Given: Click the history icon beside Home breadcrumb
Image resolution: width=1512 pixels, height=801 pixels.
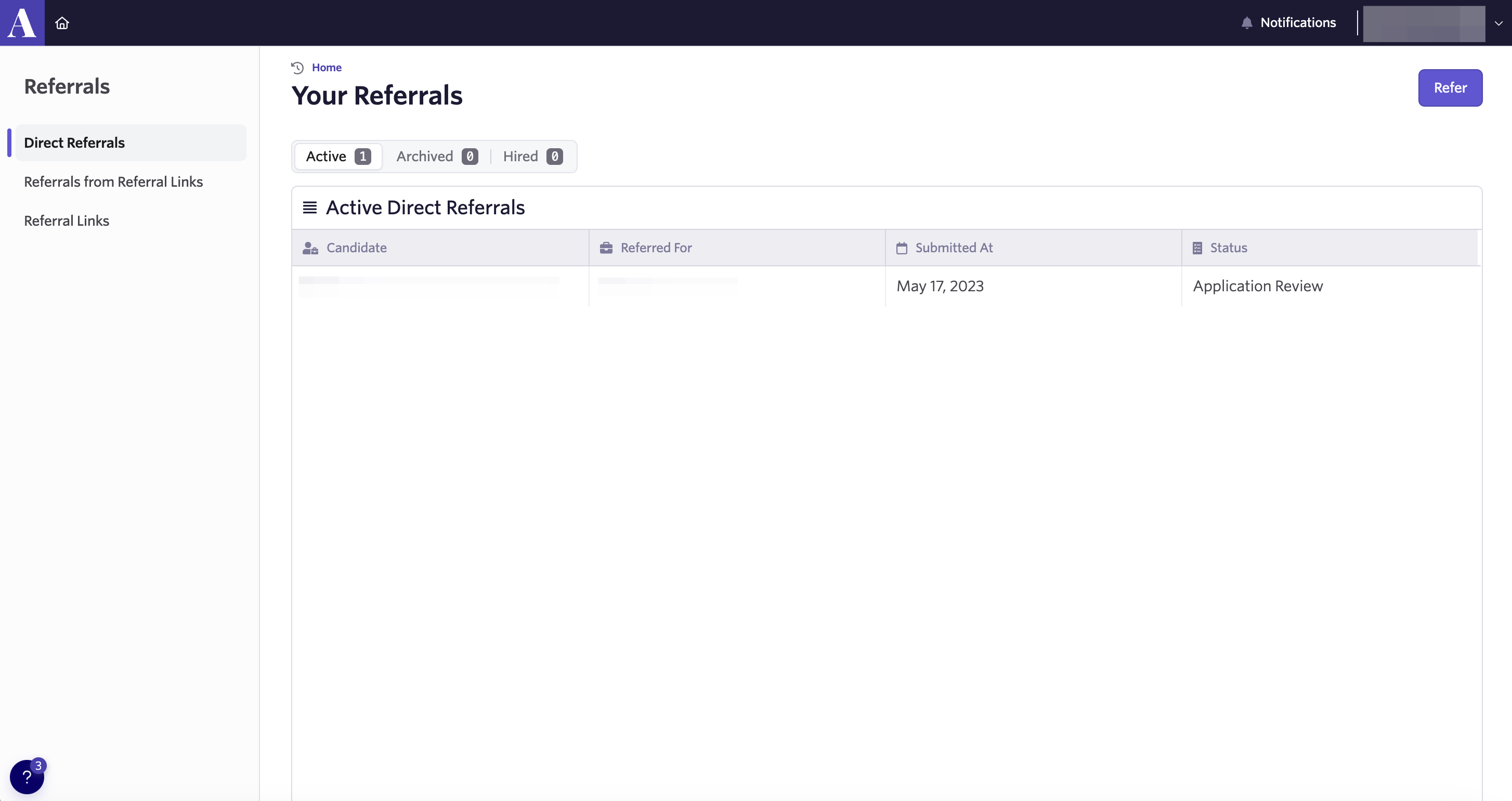Looking at the screenshot, I should tap(297, 68).
